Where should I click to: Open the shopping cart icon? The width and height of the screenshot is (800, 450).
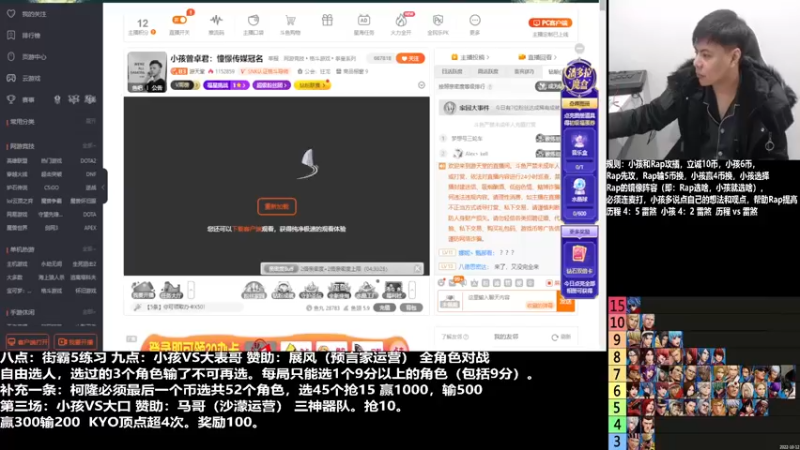tap(290, 20)
